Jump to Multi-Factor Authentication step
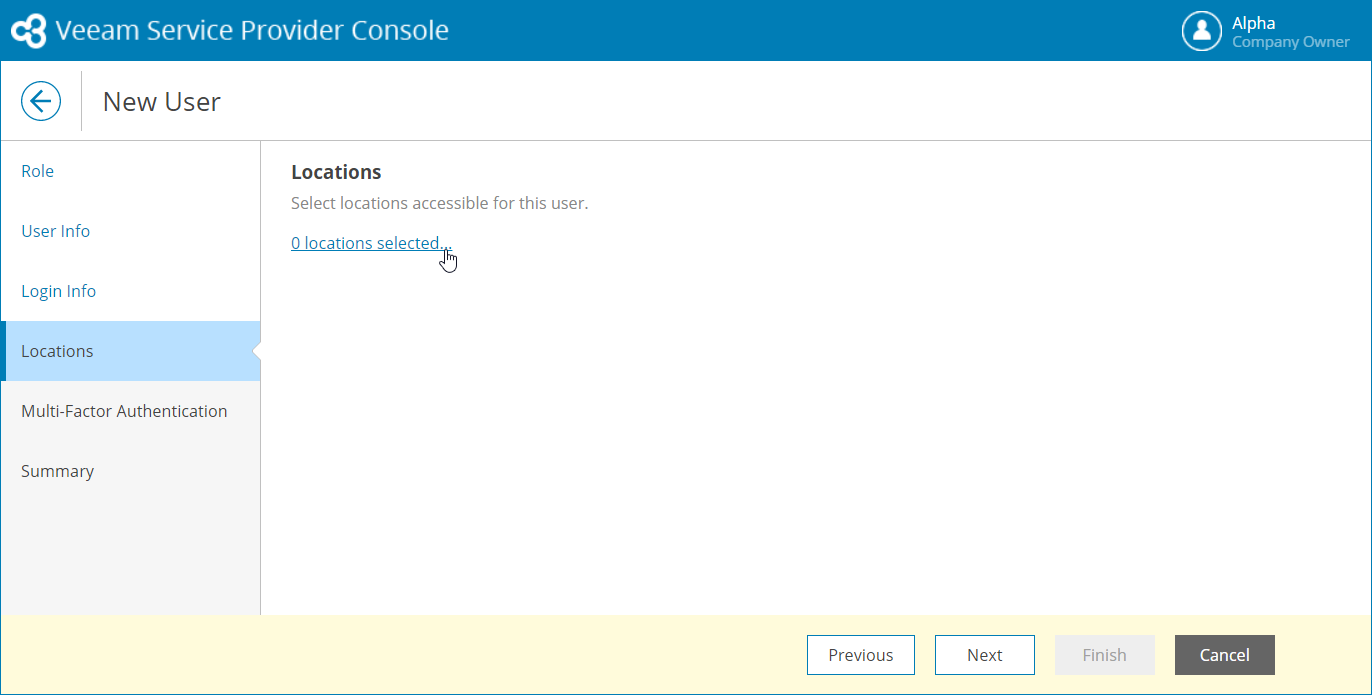This screenshot has width=1372, height=695. [124, 411]
